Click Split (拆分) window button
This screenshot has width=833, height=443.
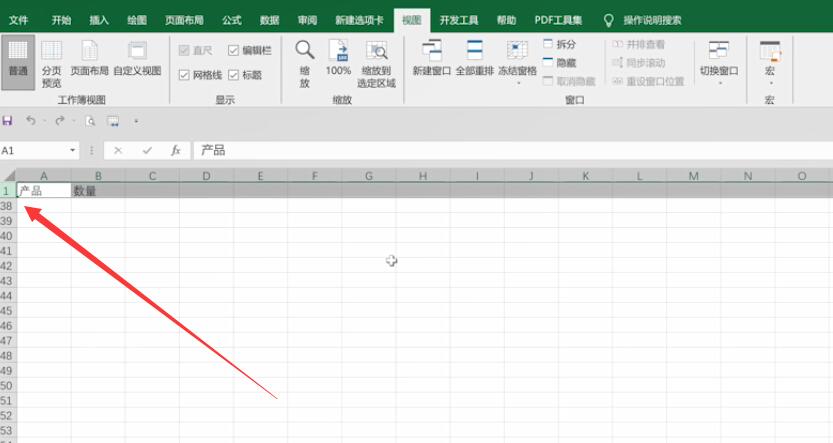559,44
